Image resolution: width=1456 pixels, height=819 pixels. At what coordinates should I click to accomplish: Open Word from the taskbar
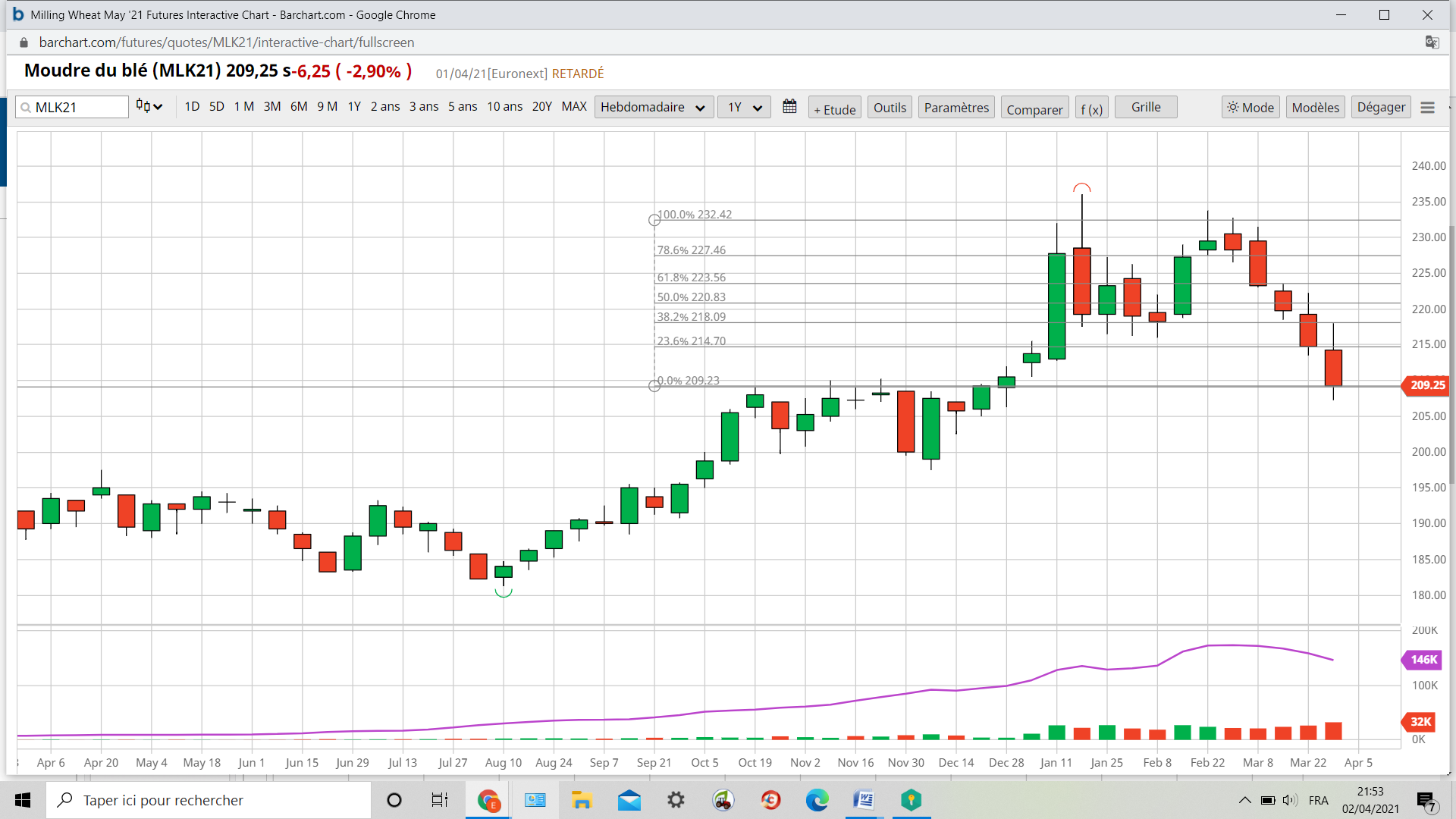[864, 800]
